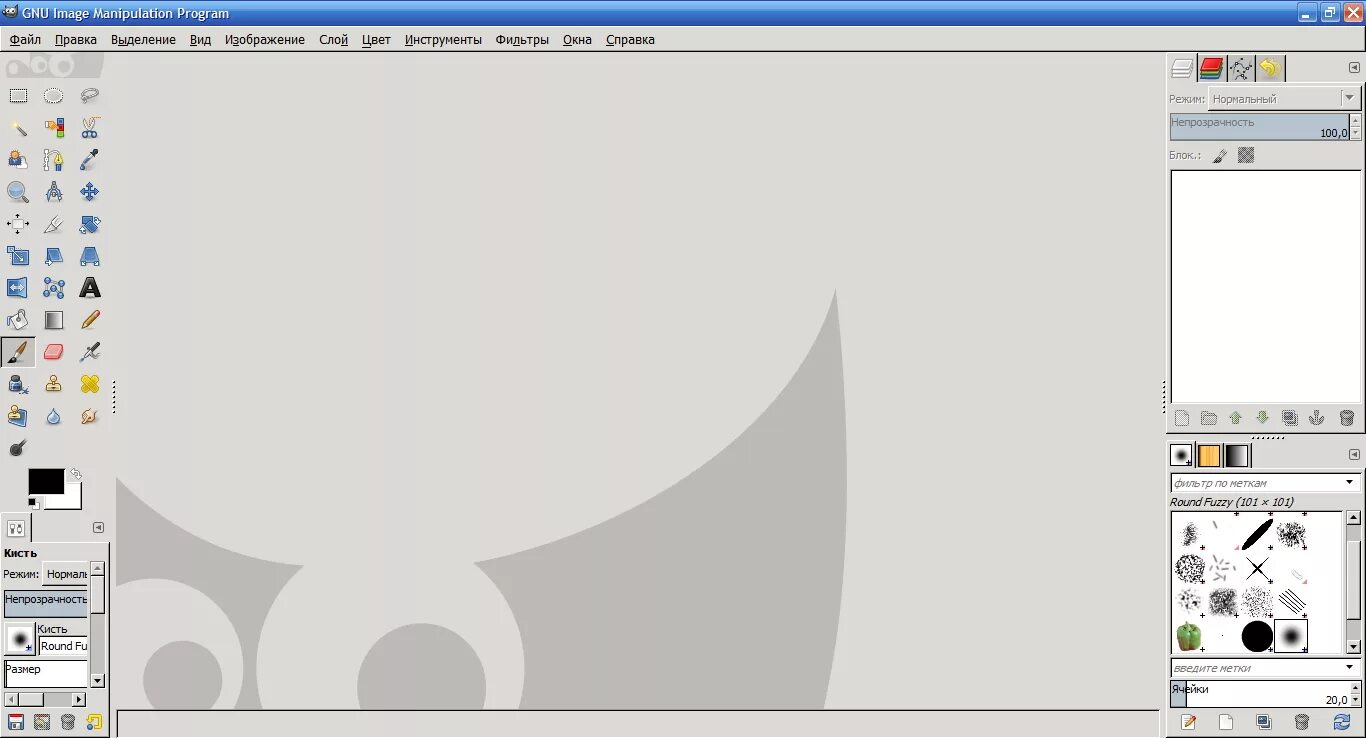Toggle lock pixels brush icon
The image size is (1366, 738).
[x=1219, y=156]
